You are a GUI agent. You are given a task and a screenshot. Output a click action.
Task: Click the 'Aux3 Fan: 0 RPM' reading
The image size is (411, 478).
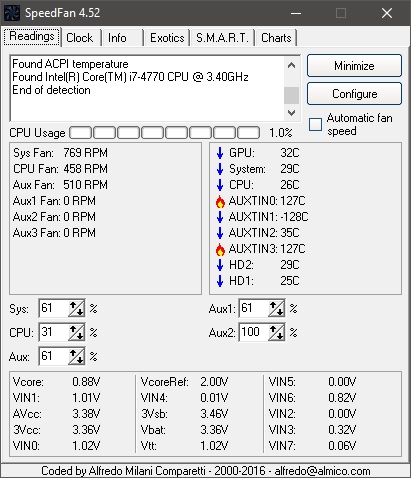click(54, 233)
